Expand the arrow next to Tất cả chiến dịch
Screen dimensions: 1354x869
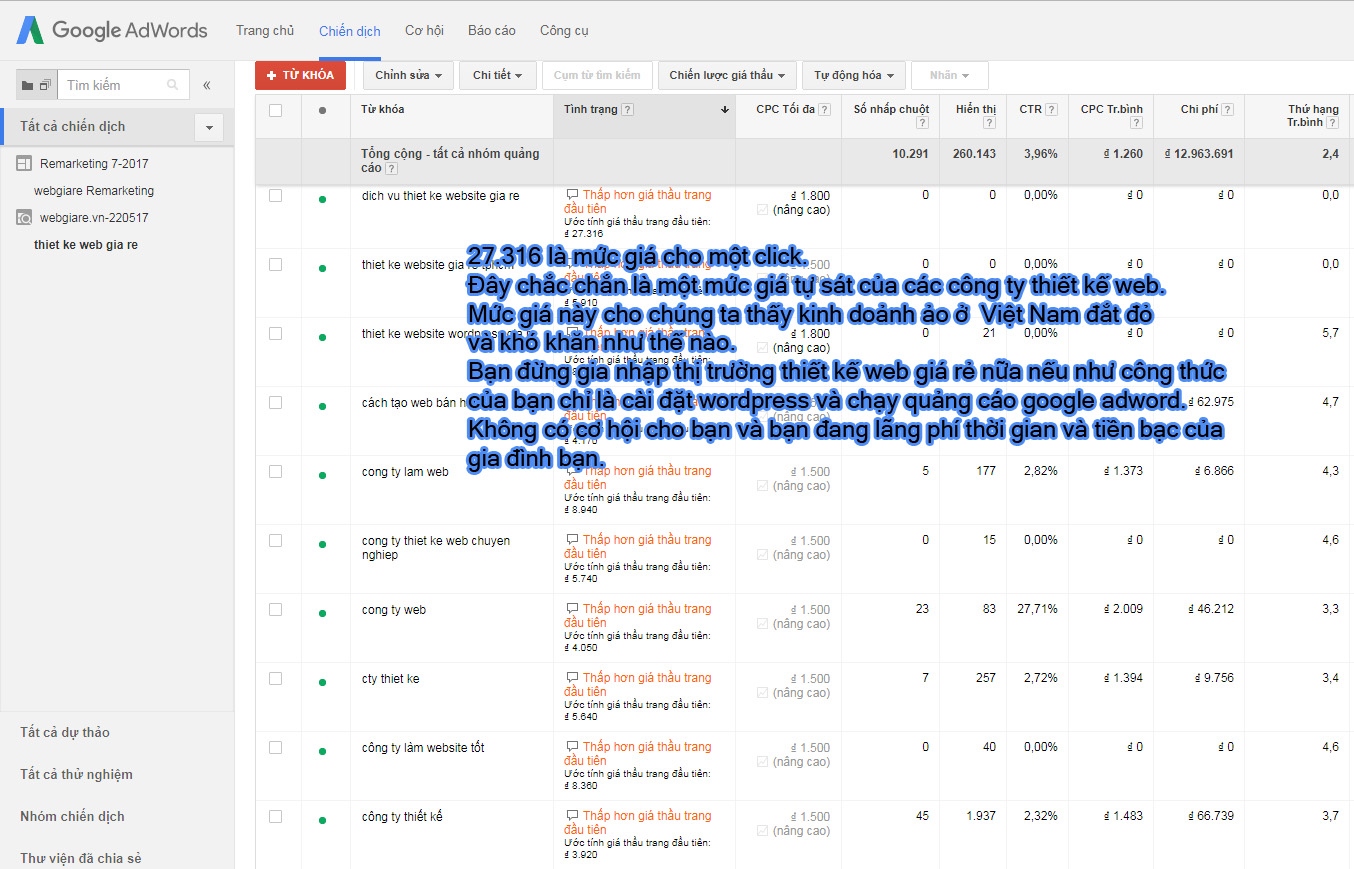pyautogui.click(x=209, y=127)
